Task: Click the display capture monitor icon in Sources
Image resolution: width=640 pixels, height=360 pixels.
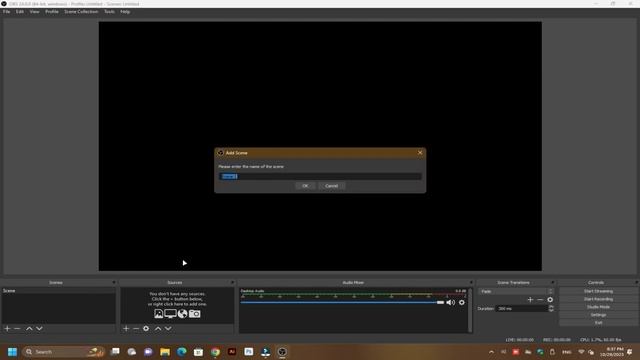Action: (x=171, y=313)
